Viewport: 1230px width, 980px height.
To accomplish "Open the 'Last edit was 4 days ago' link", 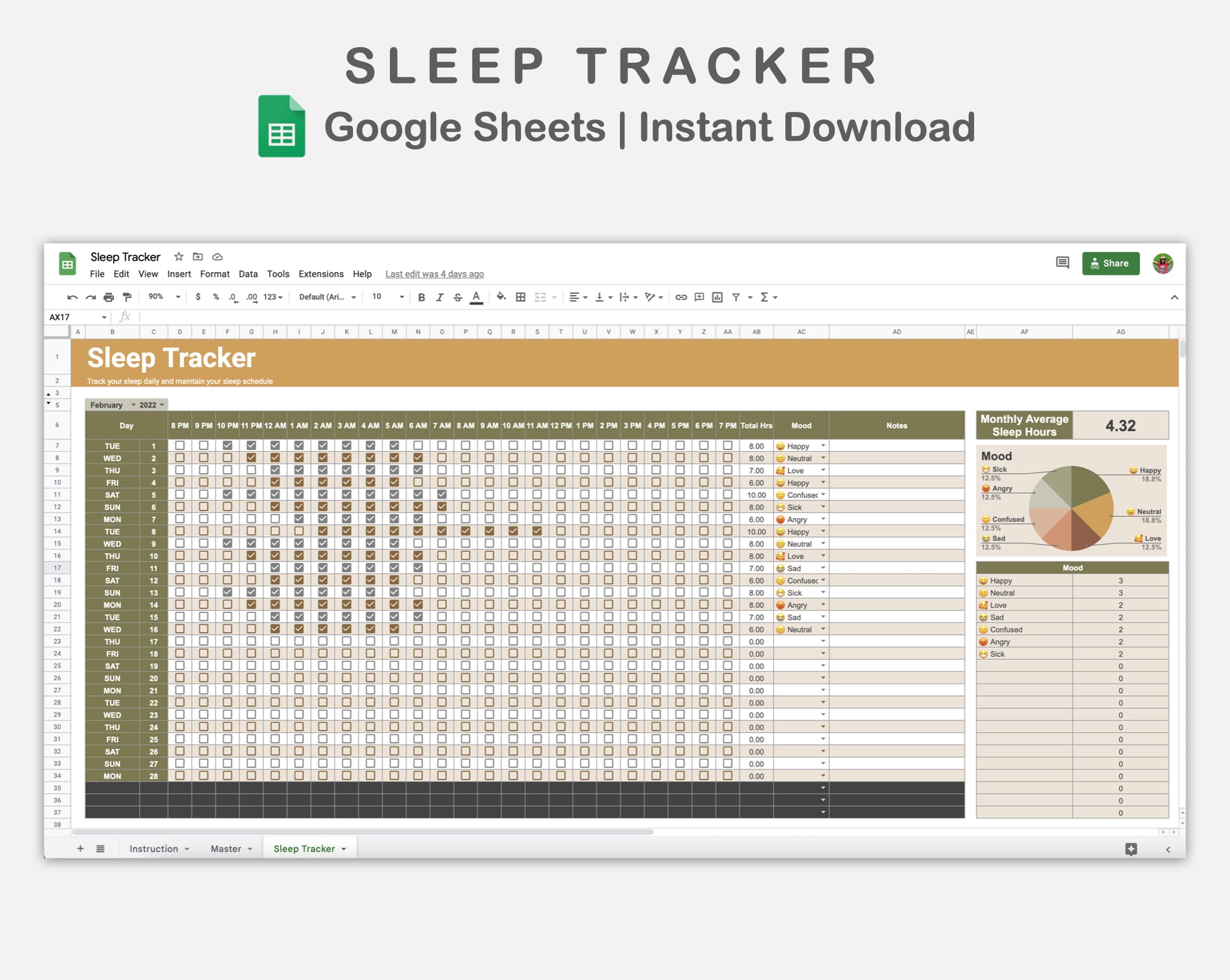I will tap(434, 274).
